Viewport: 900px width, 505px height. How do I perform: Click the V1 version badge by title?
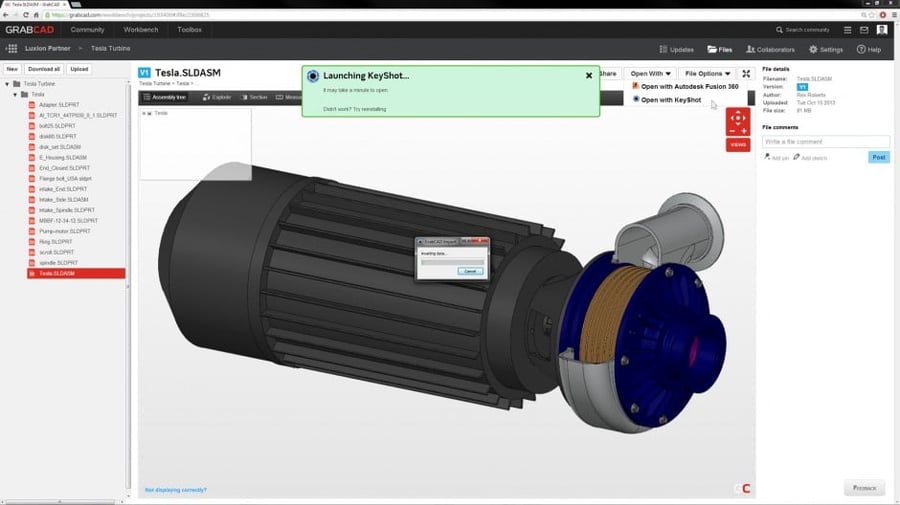point(144,72)
